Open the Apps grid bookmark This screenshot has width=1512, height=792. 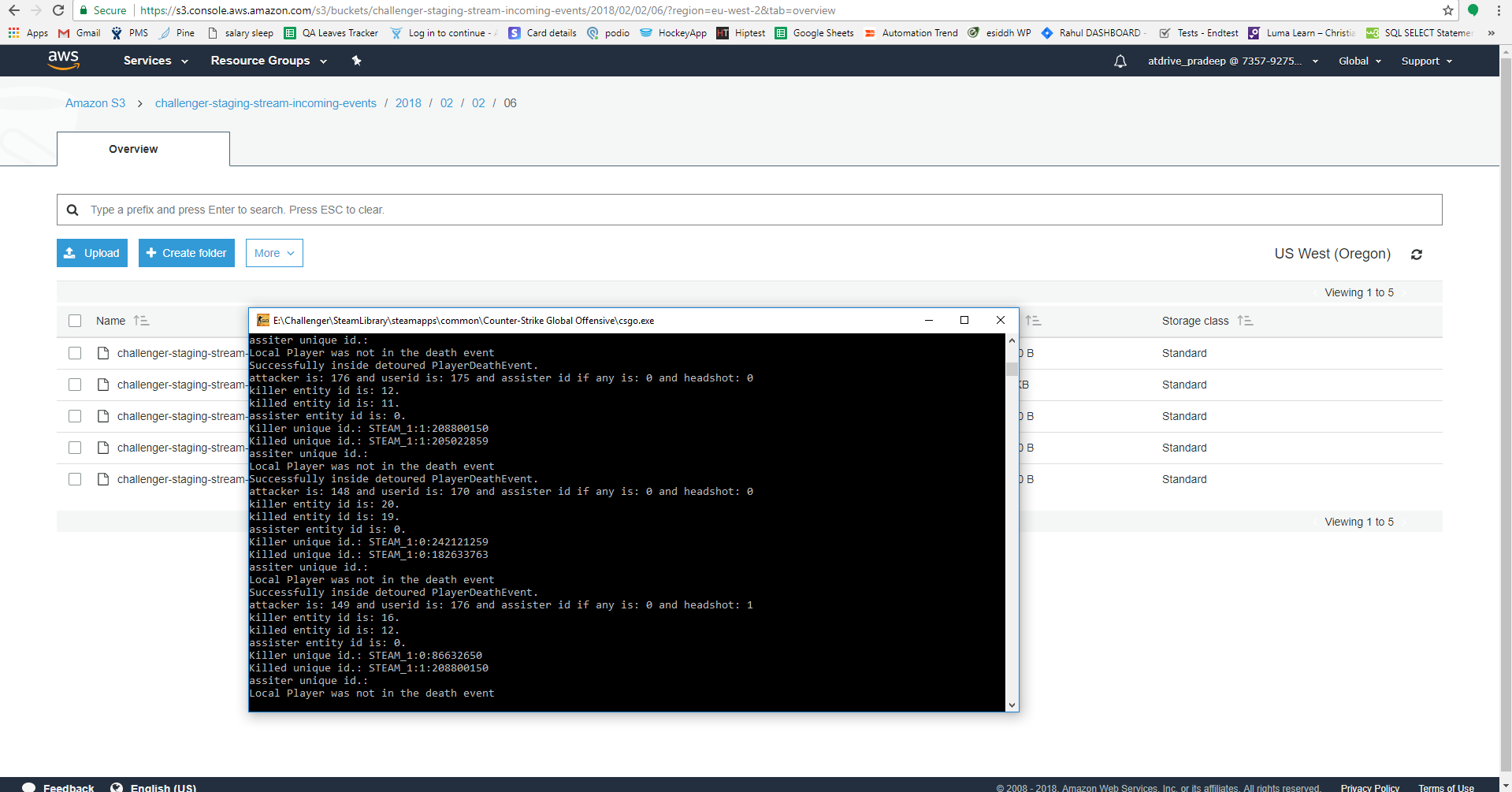(x=28, y=33)
